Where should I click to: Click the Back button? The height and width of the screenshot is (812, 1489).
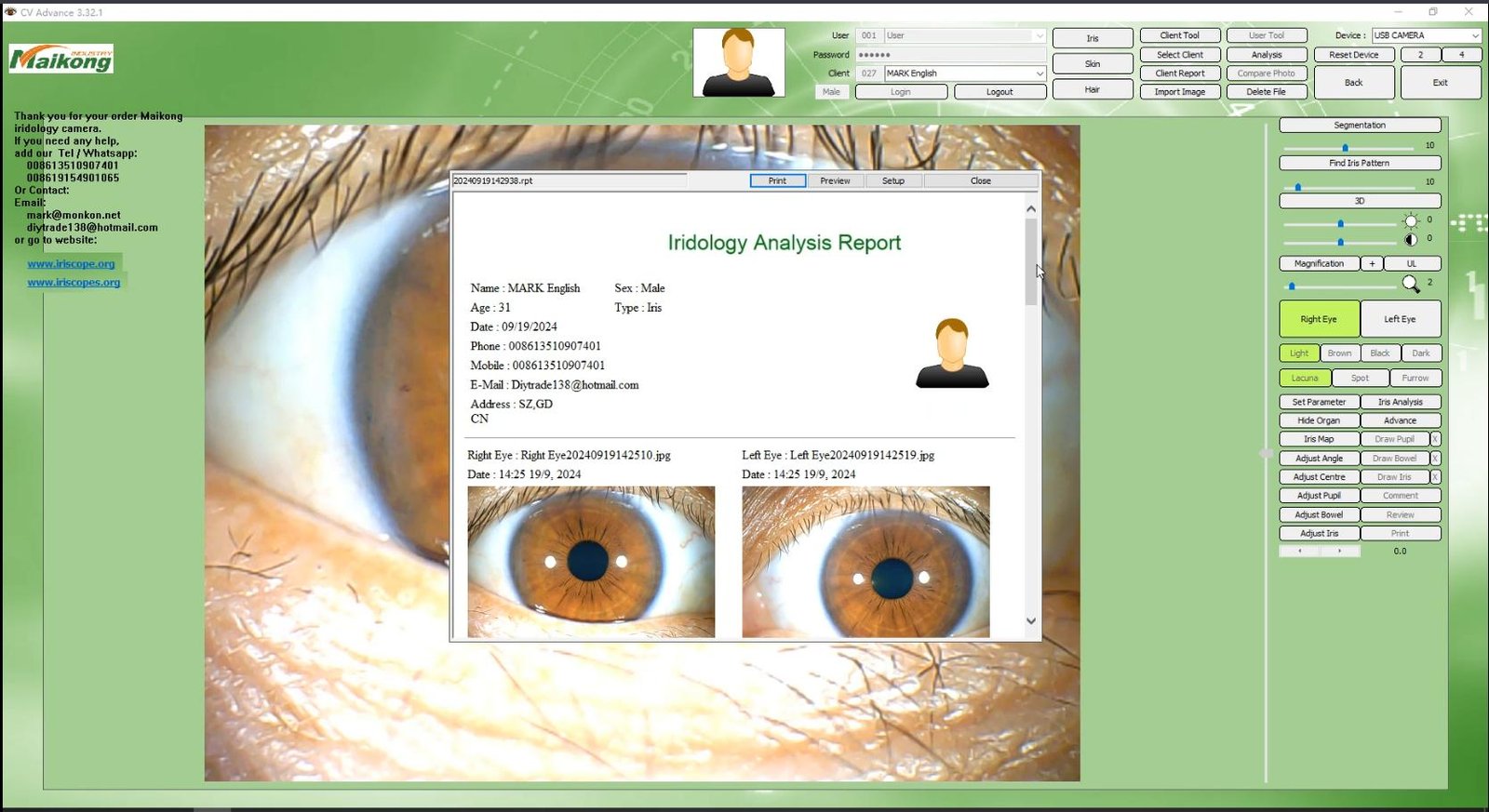tap(1354, 83)
